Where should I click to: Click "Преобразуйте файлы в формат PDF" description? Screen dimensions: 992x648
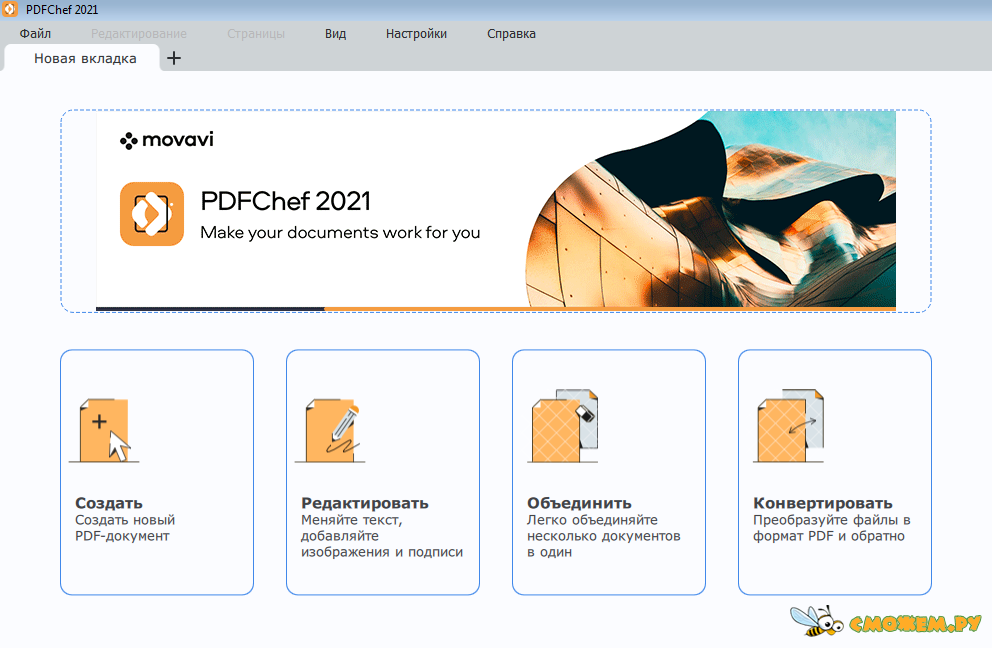831,528
